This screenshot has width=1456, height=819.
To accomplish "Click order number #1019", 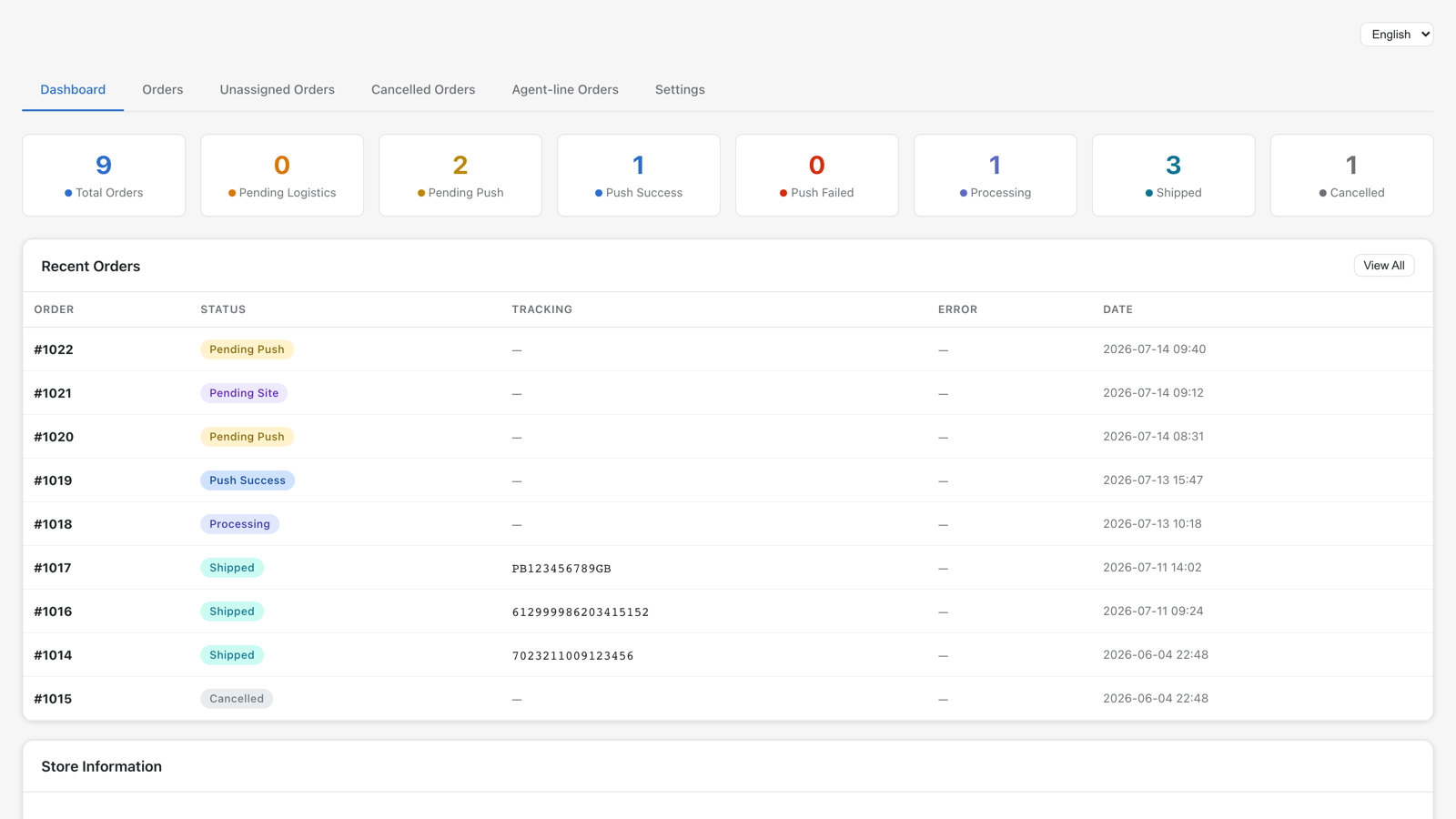I will pyautogui.click(x=53, y=480).
